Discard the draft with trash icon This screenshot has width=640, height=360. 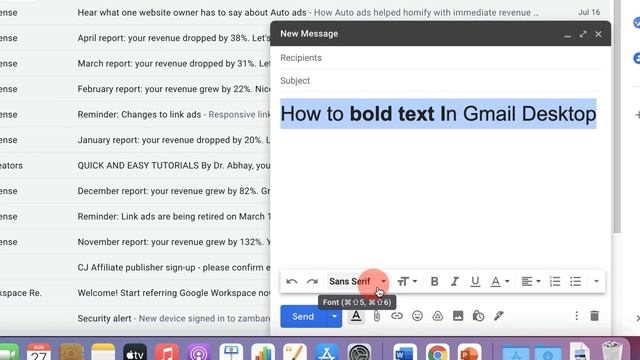point(595,316)
